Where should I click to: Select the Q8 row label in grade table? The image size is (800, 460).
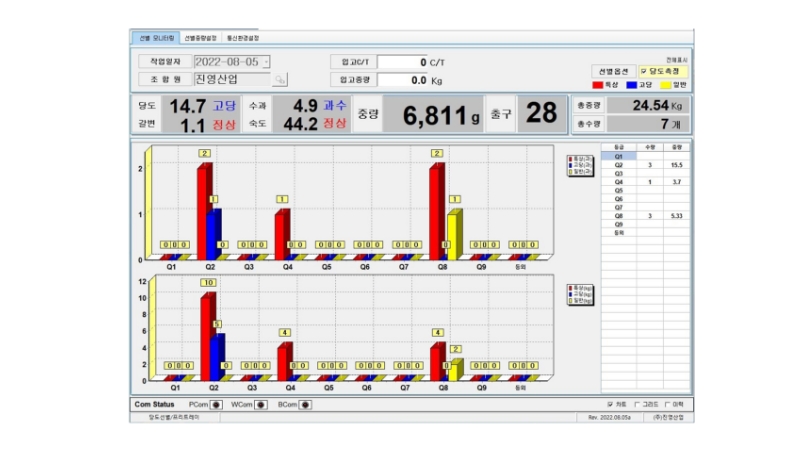(618, 216)
